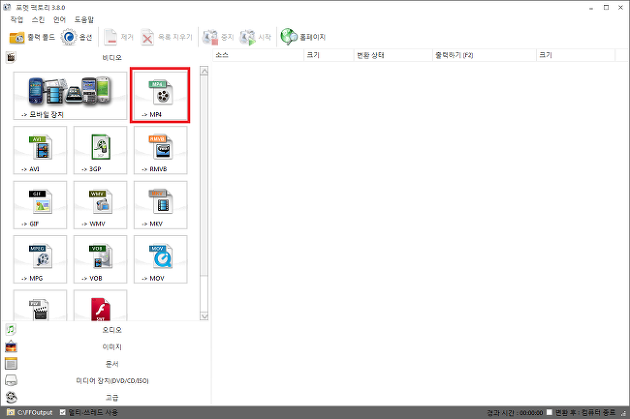Enable 변환 후: 컴퓨터 종료 checkbox
The height and width of the screenshot is (419, 630).
550,412
